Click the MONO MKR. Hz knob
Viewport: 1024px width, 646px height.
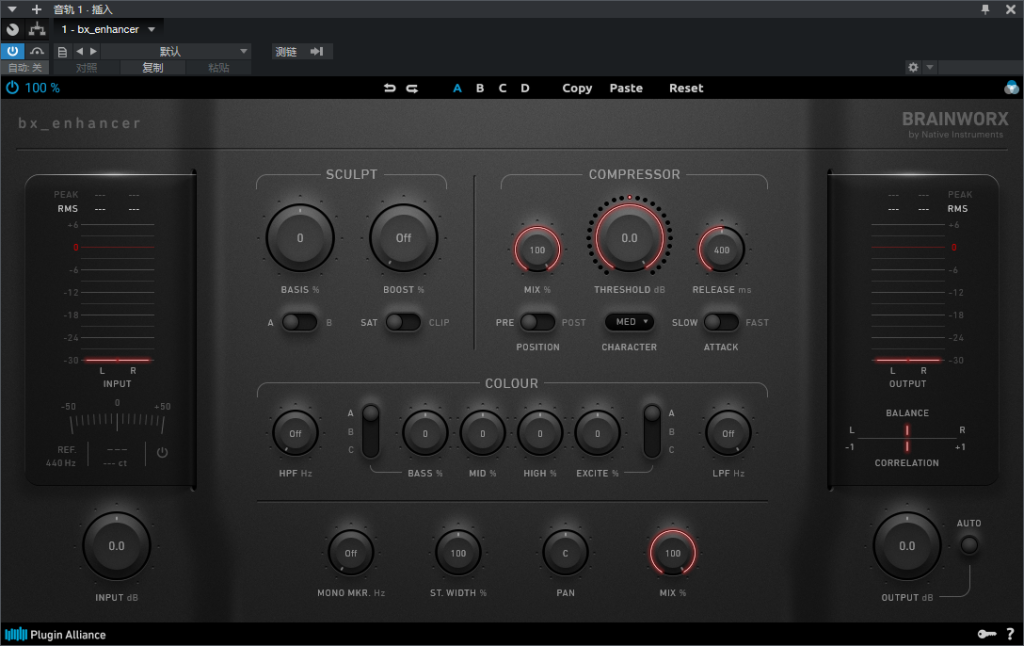[351, 553]
